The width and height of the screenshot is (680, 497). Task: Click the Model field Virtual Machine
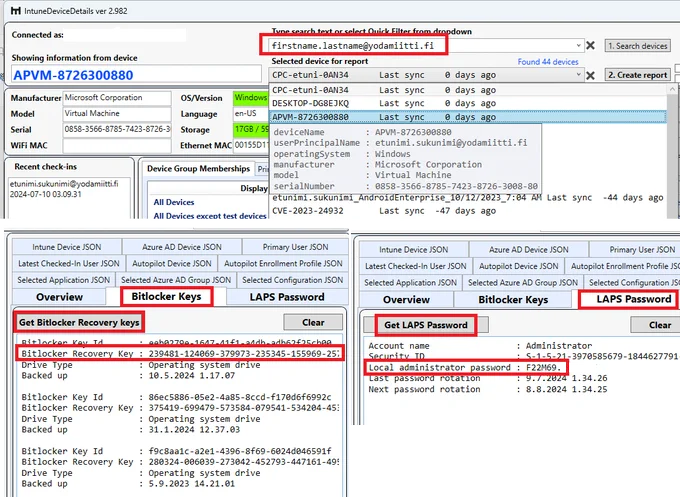[x=117, y=114]
